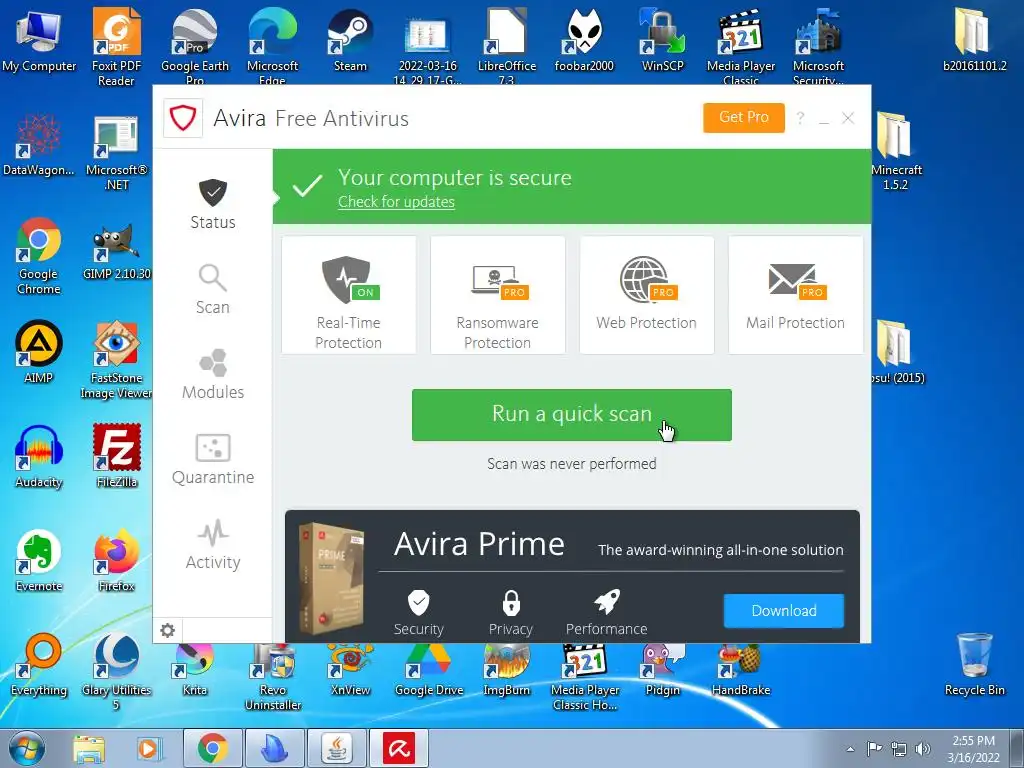Select the My Computer desktop icon
Image resolution: width=1024 pixels, height=768 pixels.
(x=39, y=40)
